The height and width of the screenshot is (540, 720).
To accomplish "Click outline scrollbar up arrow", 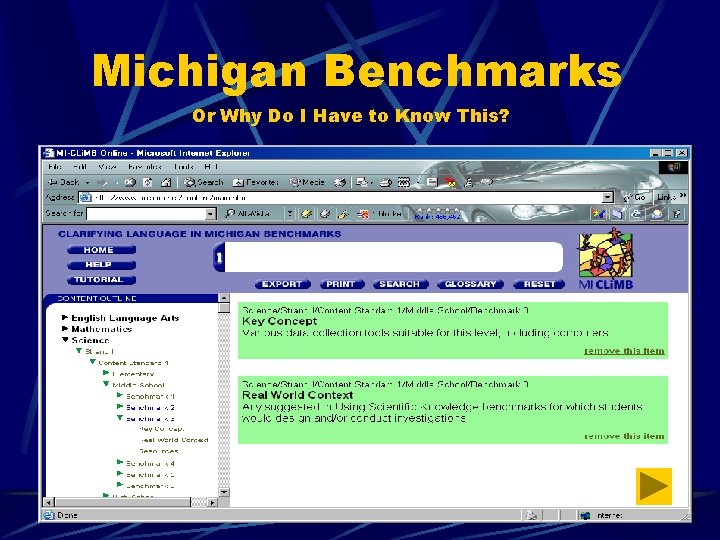I will [224, 298].
